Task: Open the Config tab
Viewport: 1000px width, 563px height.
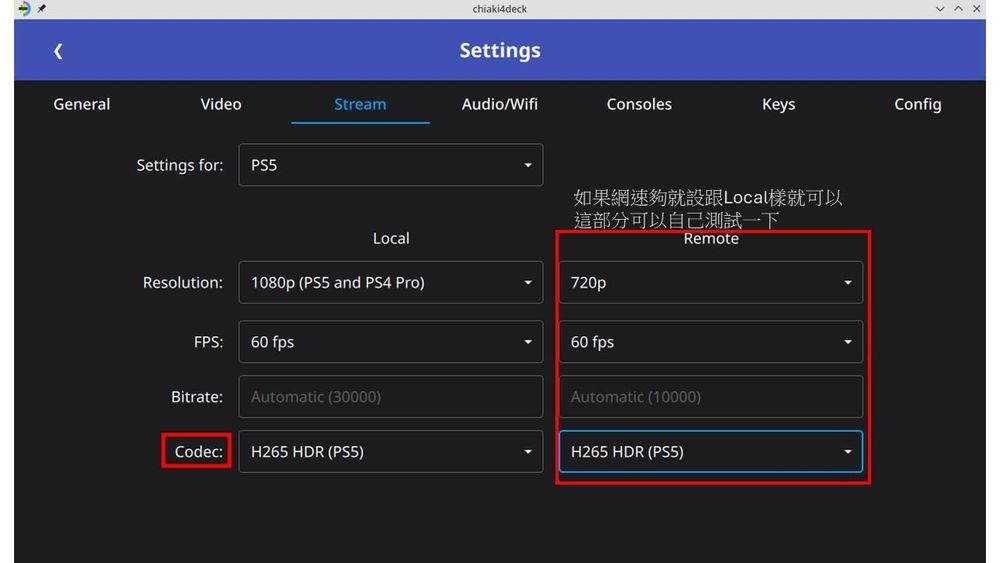Action: 918,104
